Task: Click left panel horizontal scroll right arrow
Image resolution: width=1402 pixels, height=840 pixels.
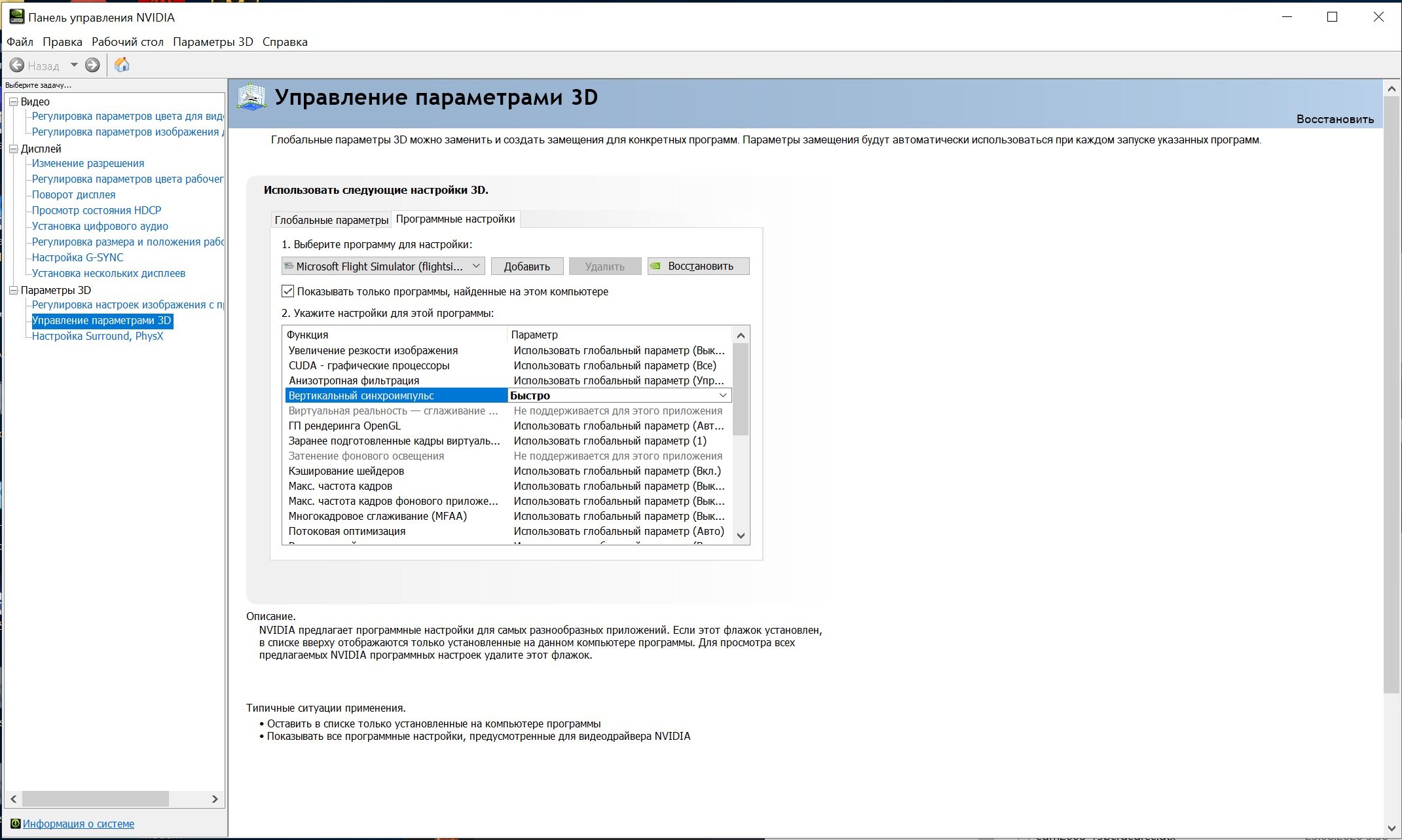Action: [215, 799]
